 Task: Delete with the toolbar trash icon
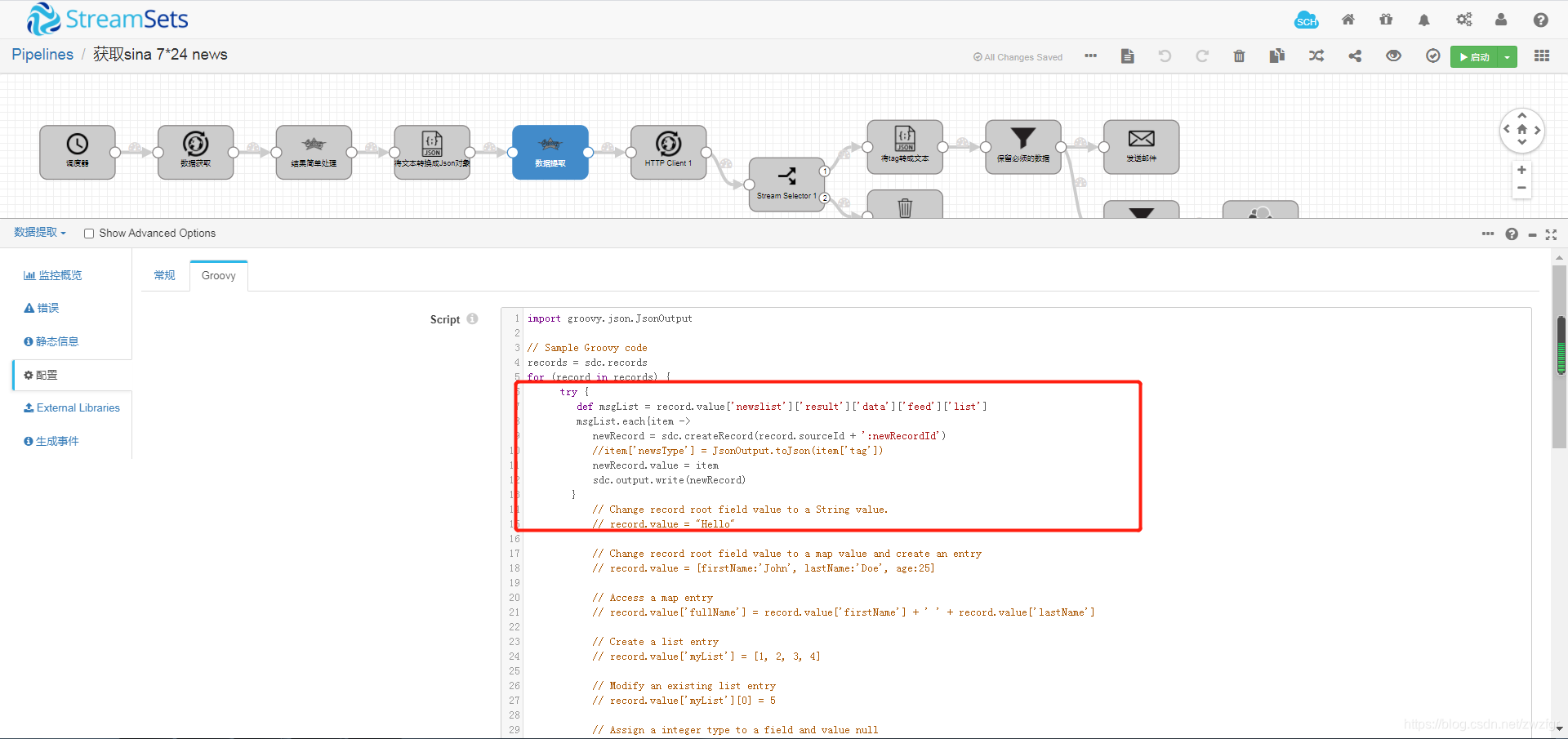point(1239,56)
